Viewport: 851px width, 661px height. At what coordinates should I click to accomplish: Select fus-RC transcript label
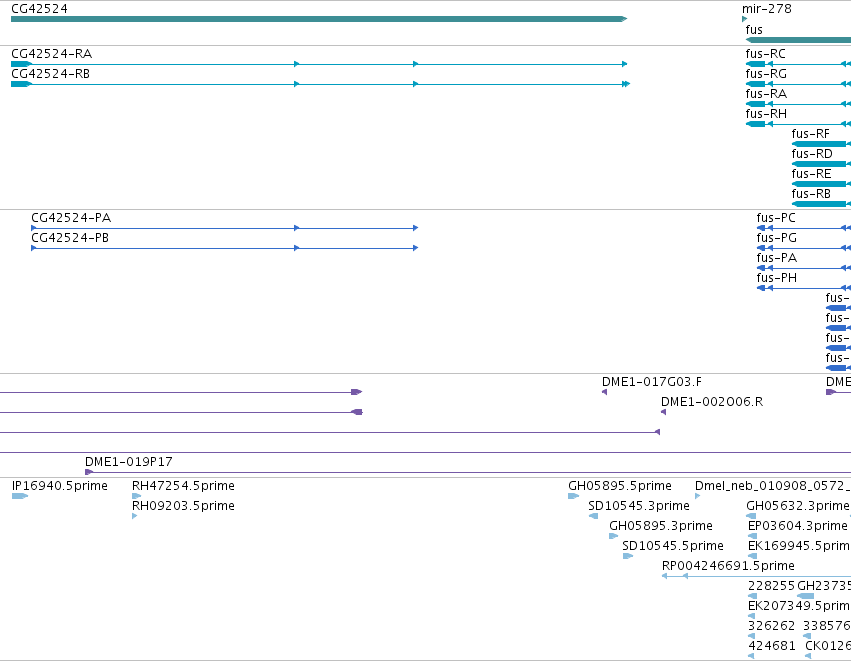pyautogui.click(x=765, y=54)
